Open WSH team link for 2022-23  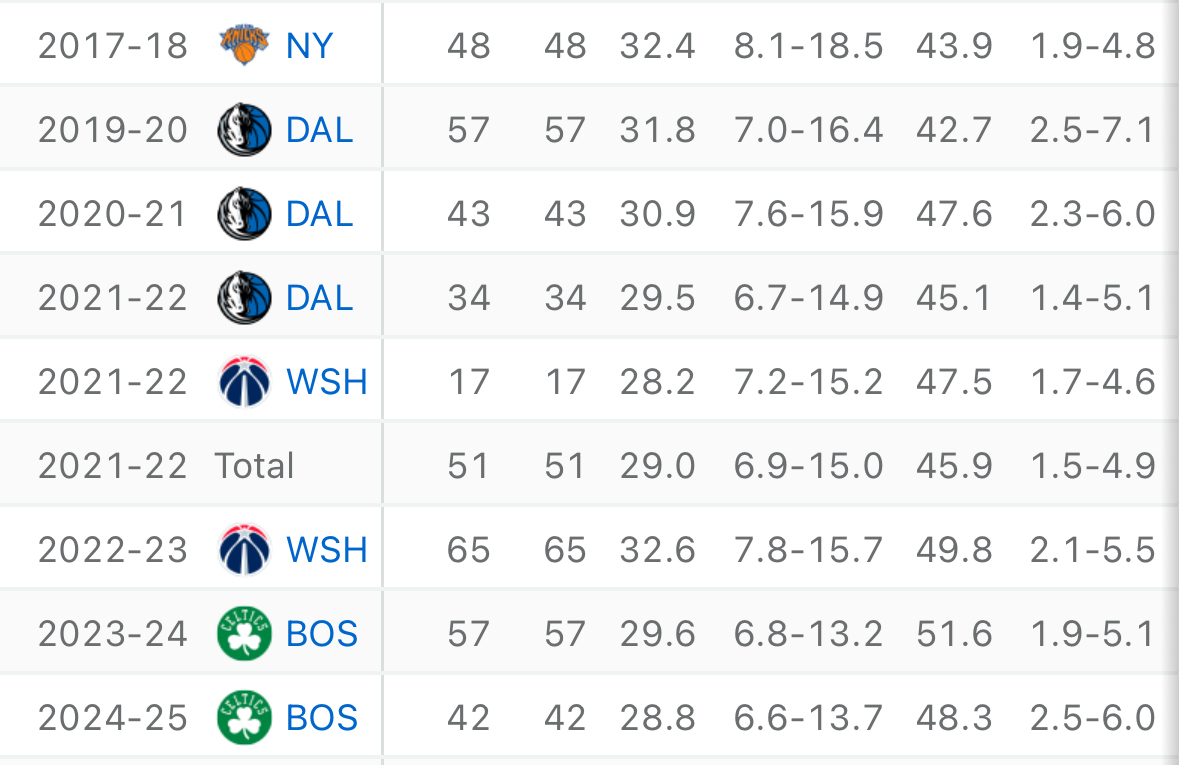326,550
